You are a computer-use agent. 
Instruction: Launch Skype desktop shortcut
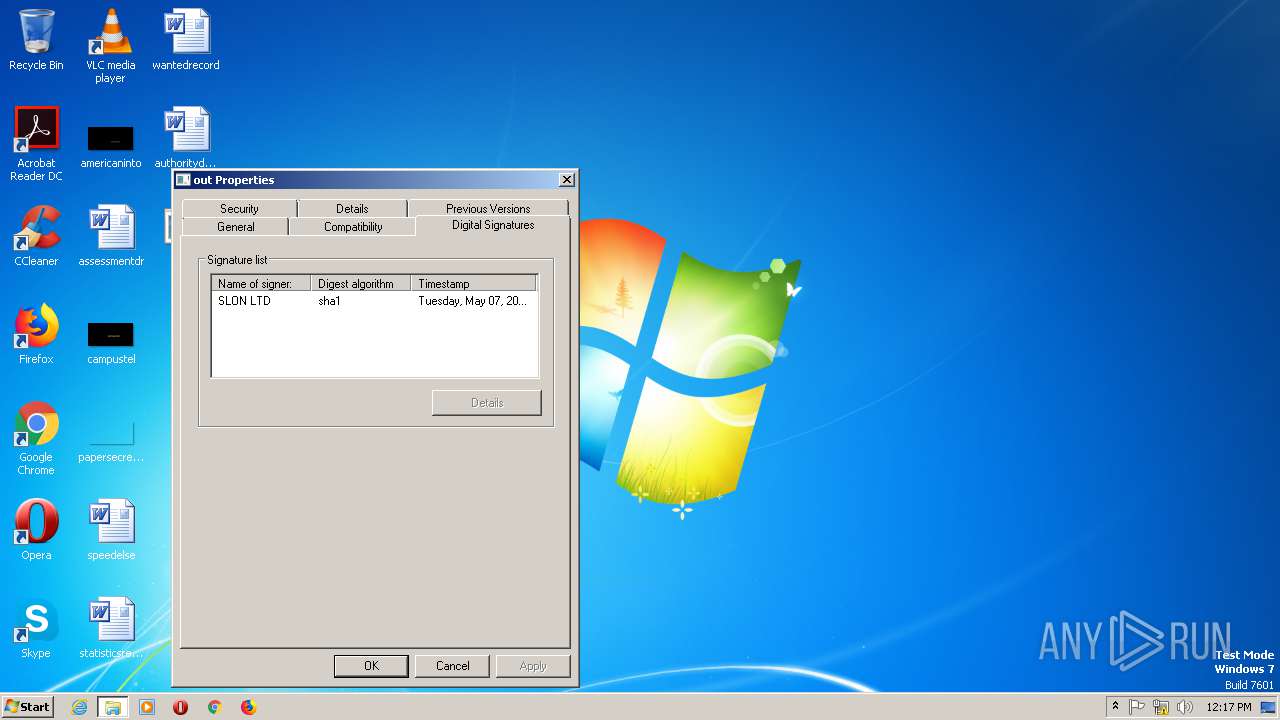point(36,628)
